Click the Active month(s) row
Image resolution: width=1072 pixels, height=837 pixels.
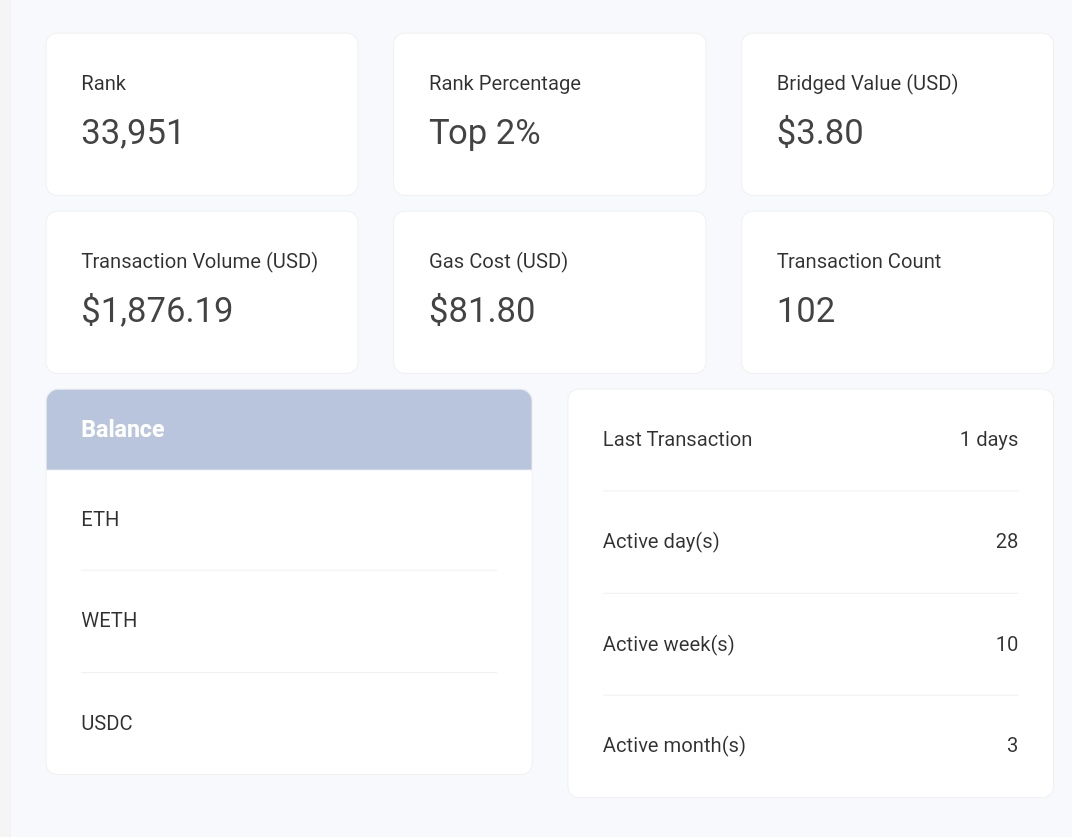click(x=810, y=745)
